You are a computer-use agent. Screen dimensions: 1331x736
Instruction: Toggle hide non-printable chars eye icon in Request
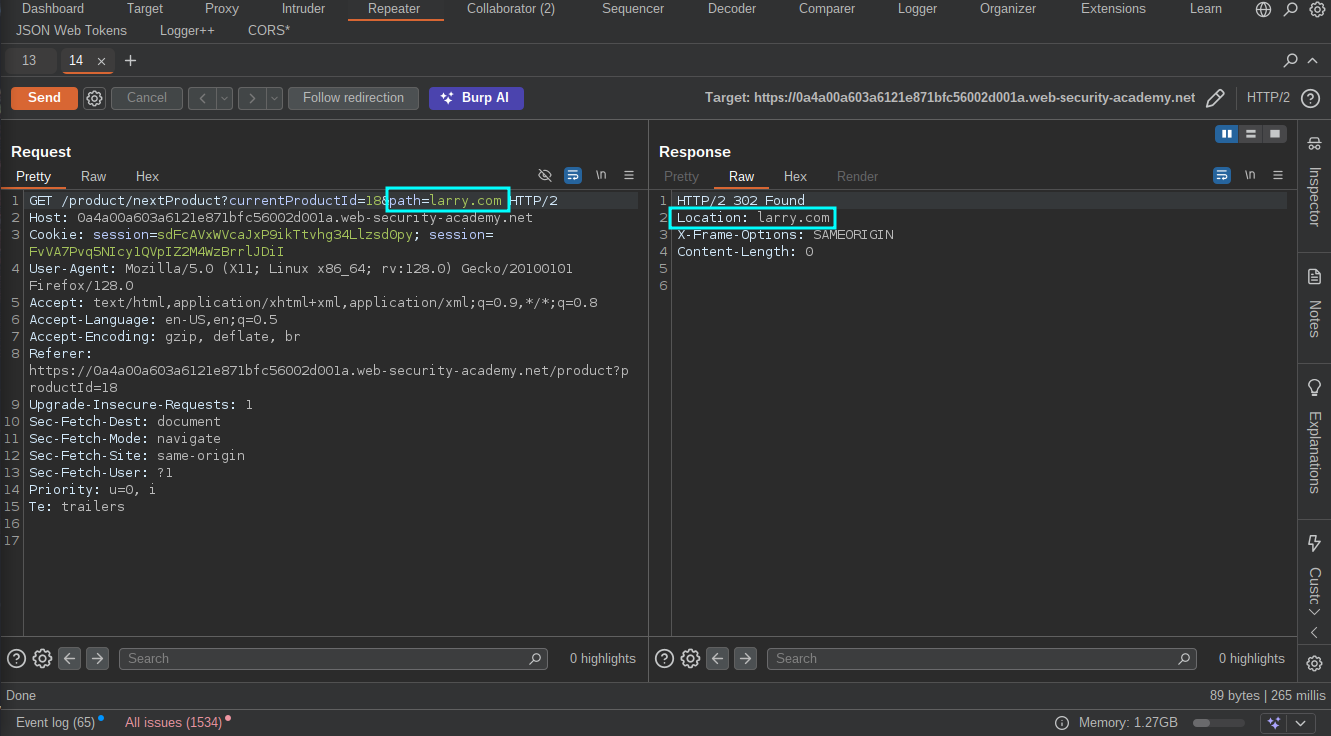(x=545, y=175)
